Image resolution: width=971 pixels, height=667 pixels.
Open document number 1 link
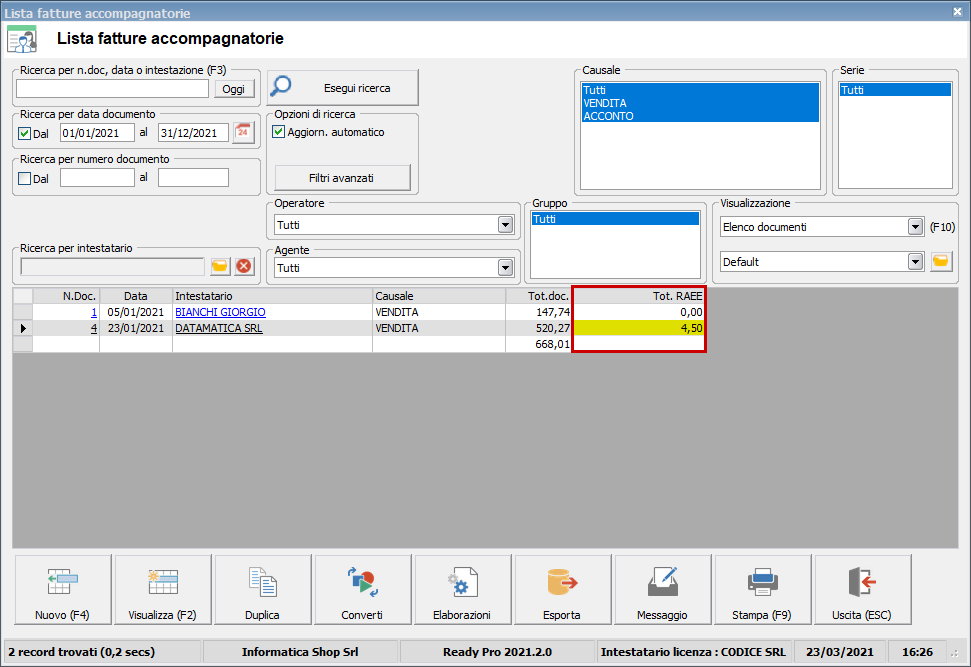coord(94,312)
